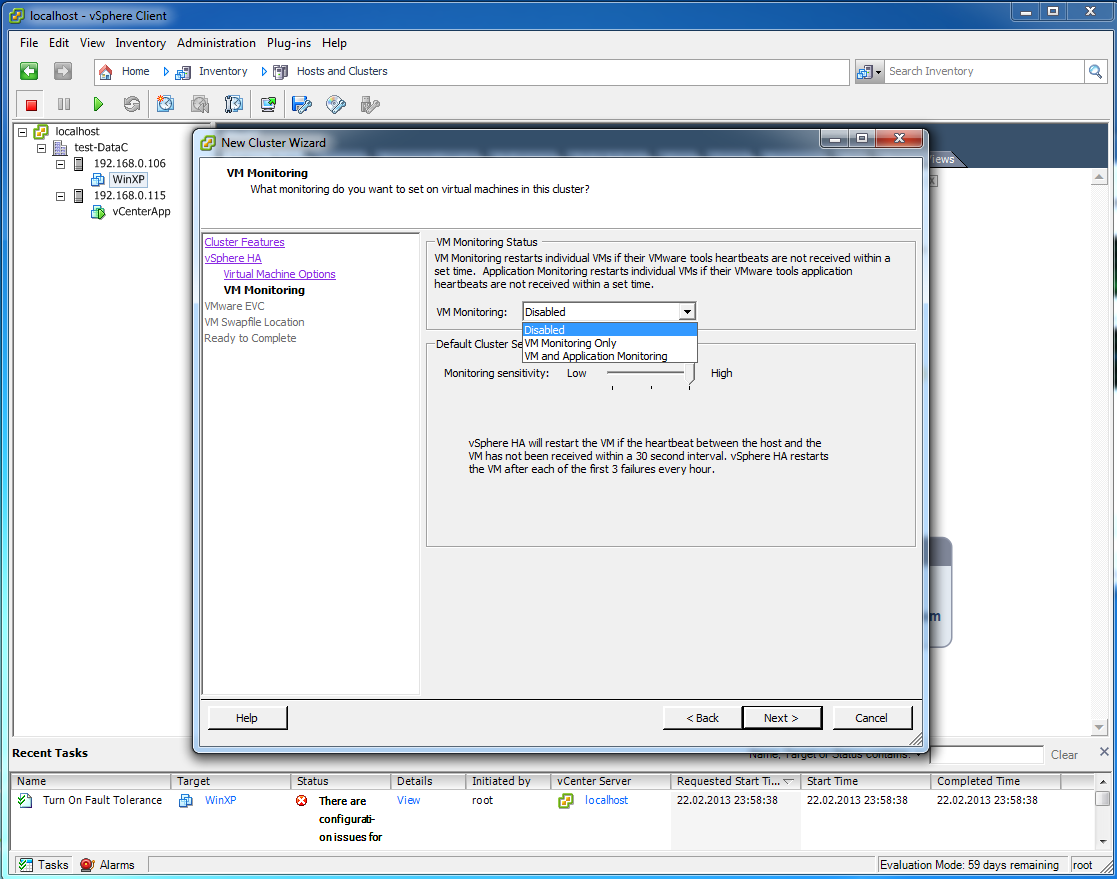Click the error icon in the task Status column

(301, 801)
